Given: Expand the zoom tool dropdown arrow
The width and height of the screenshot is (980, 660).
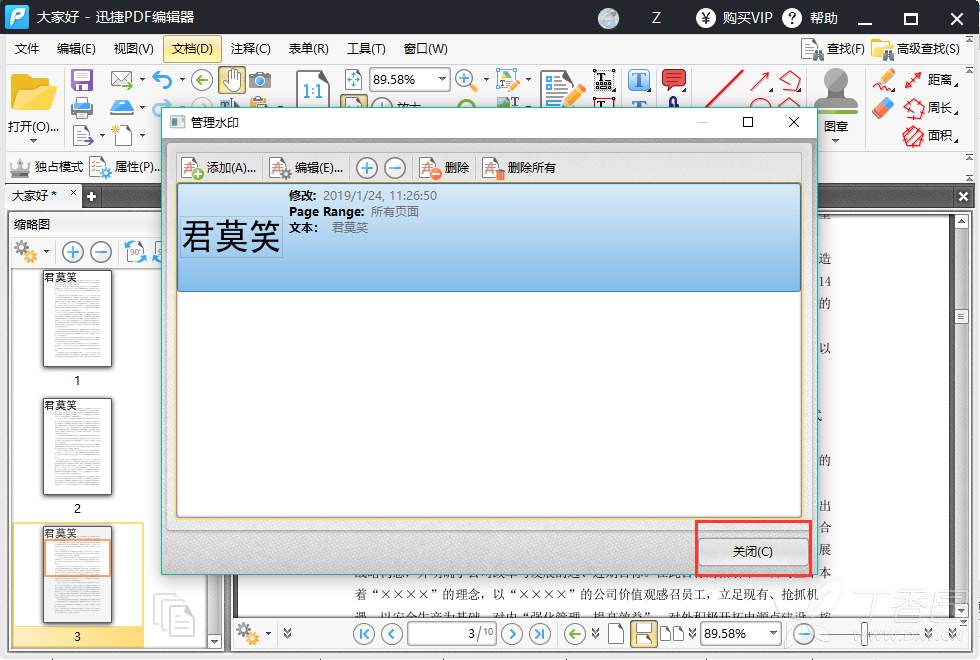Looking at the screenshot, I should coord(486,79).
